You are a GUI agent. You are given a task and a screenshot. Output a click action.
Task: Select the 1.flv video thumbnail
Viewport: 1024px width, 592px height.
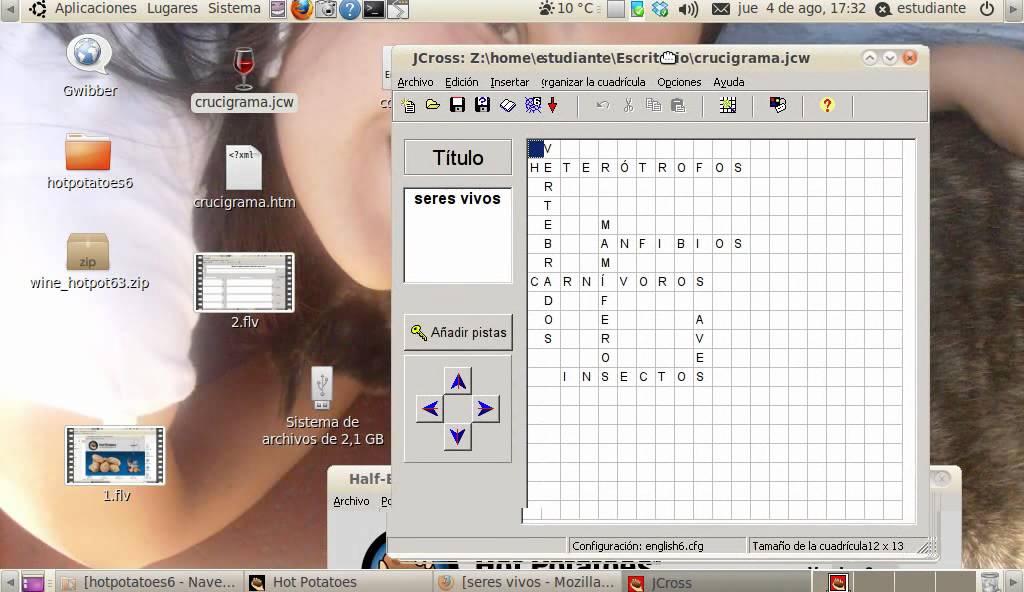[x=116, y=465]
